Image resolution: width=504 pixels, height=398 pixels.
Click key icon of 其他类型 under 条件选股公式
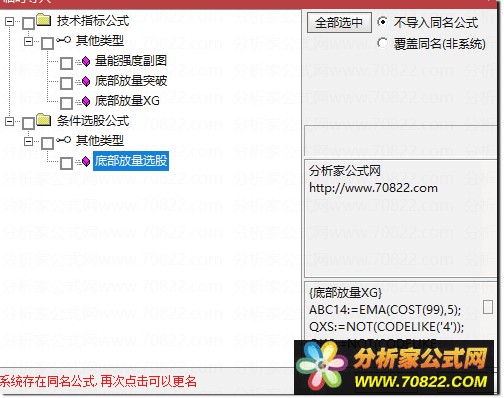point(63,140)
